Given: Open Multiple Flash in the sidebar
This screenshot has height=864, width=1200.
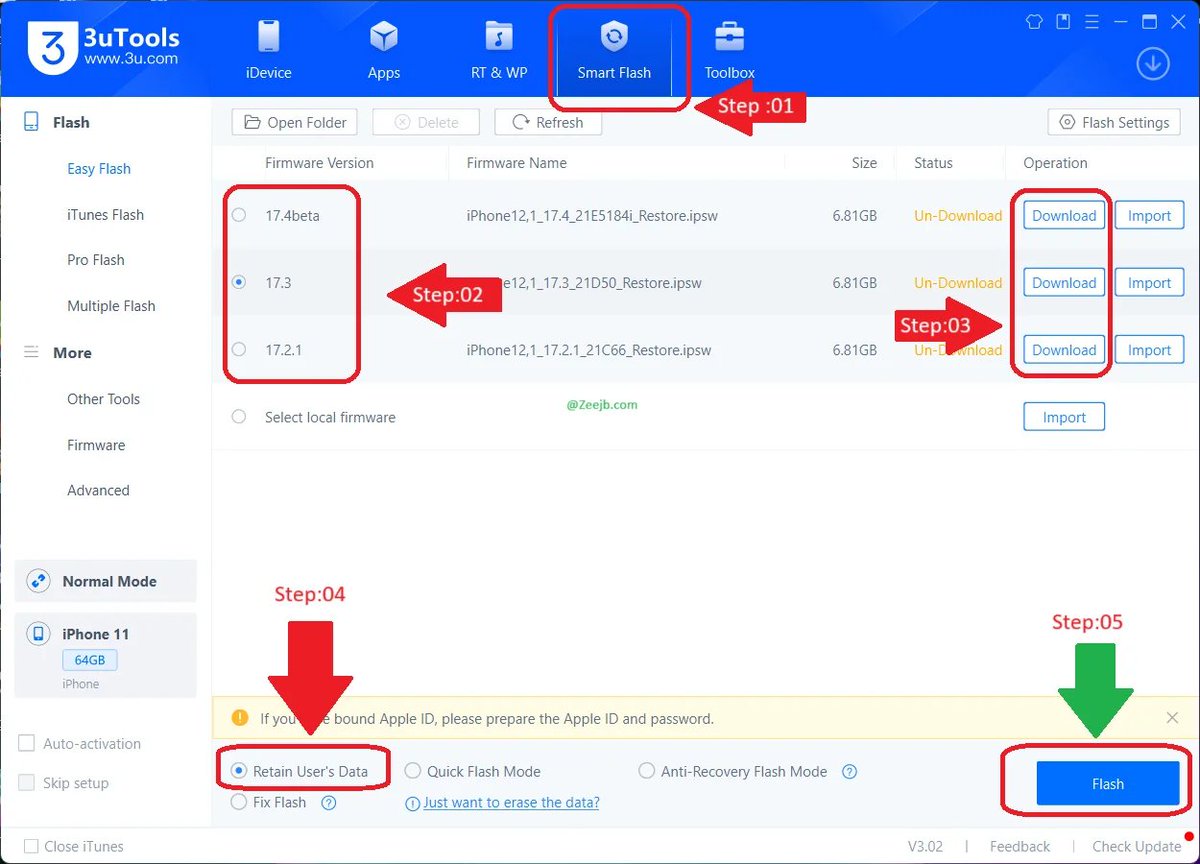Looking at the screenshot, I should (111, 306).
